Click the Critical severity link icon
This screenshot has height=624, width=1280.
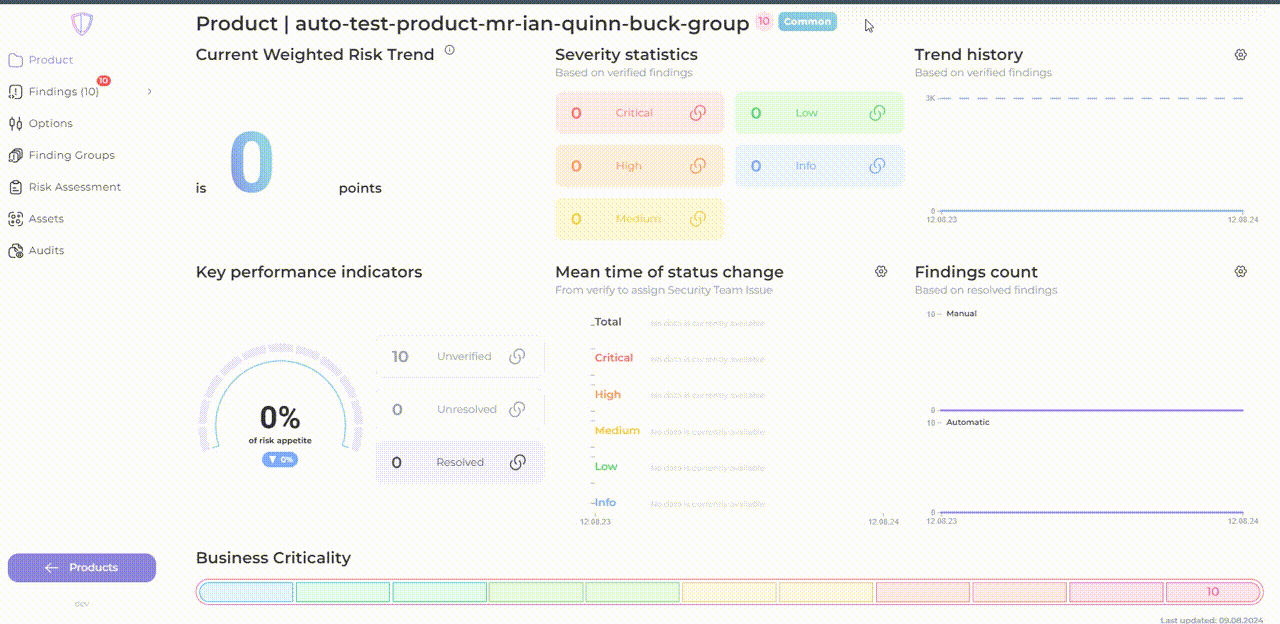698,113
